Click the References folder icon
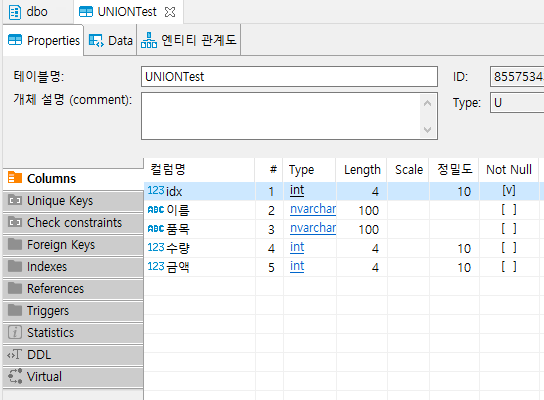 pos(15,288)
